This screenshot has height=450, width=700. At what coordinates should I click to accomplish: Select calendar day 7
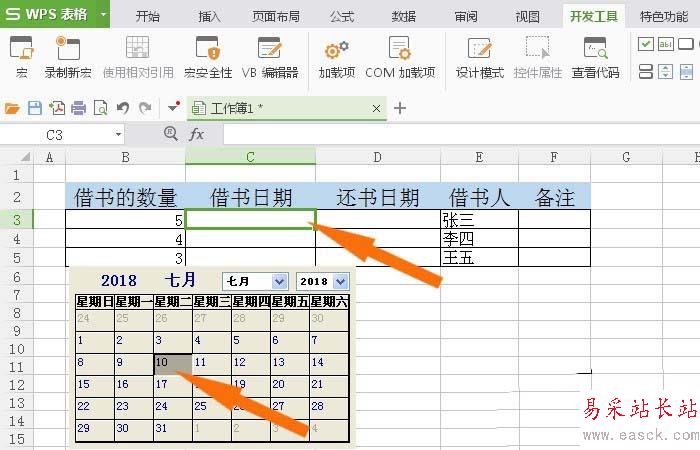[329, 342]
